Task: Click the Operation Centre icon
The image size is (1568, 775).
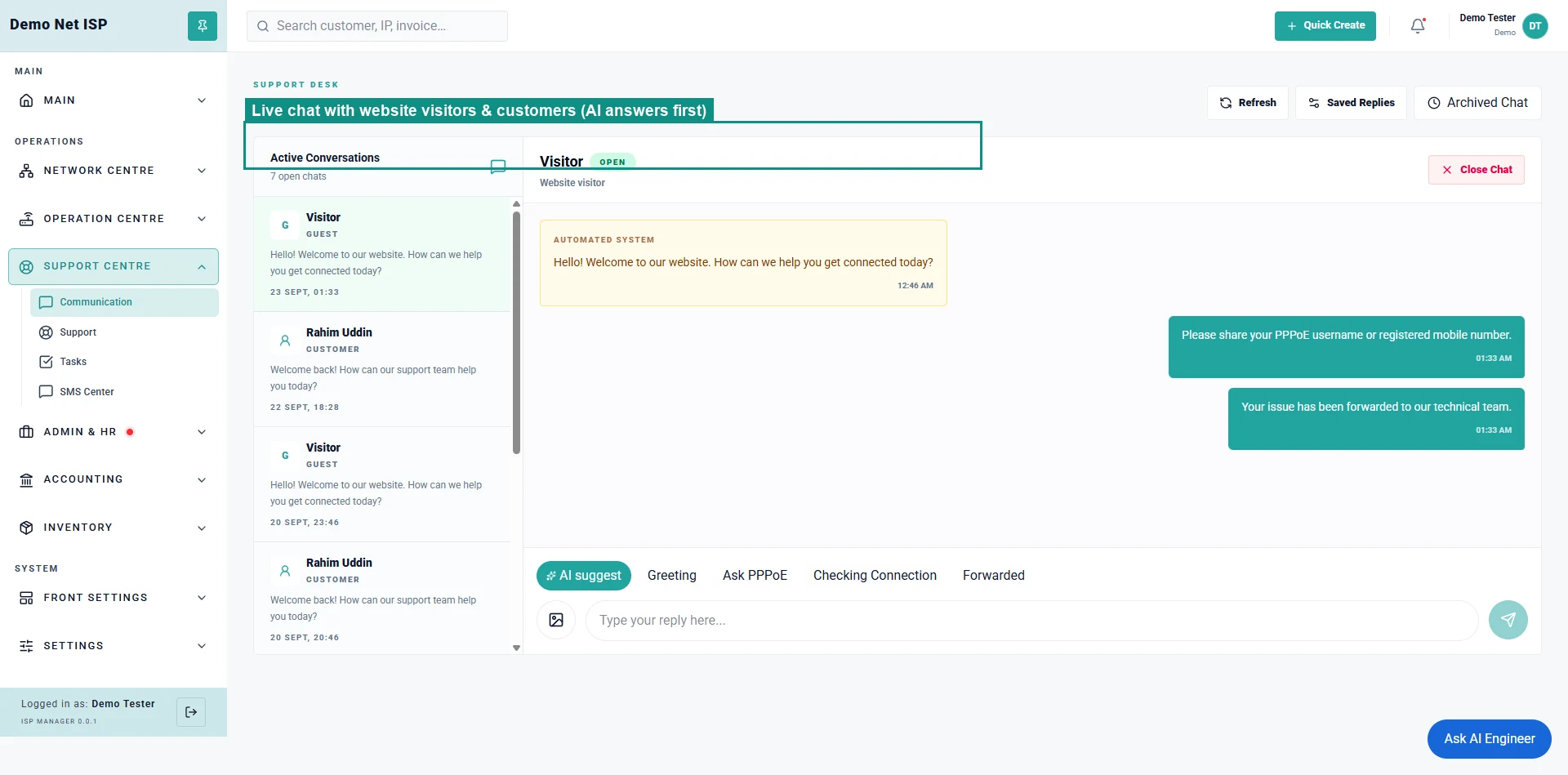Action: coord(26,219)
